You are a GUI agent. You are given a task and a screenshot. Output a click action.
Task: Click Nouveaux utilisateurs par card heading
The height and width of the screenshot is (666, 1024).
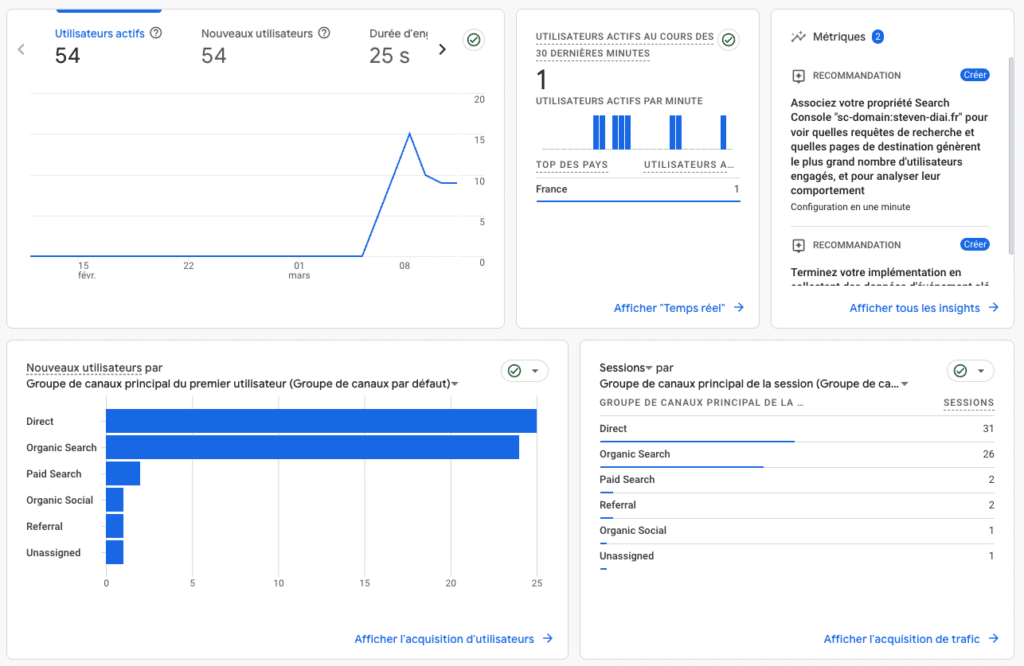(94, 368)
